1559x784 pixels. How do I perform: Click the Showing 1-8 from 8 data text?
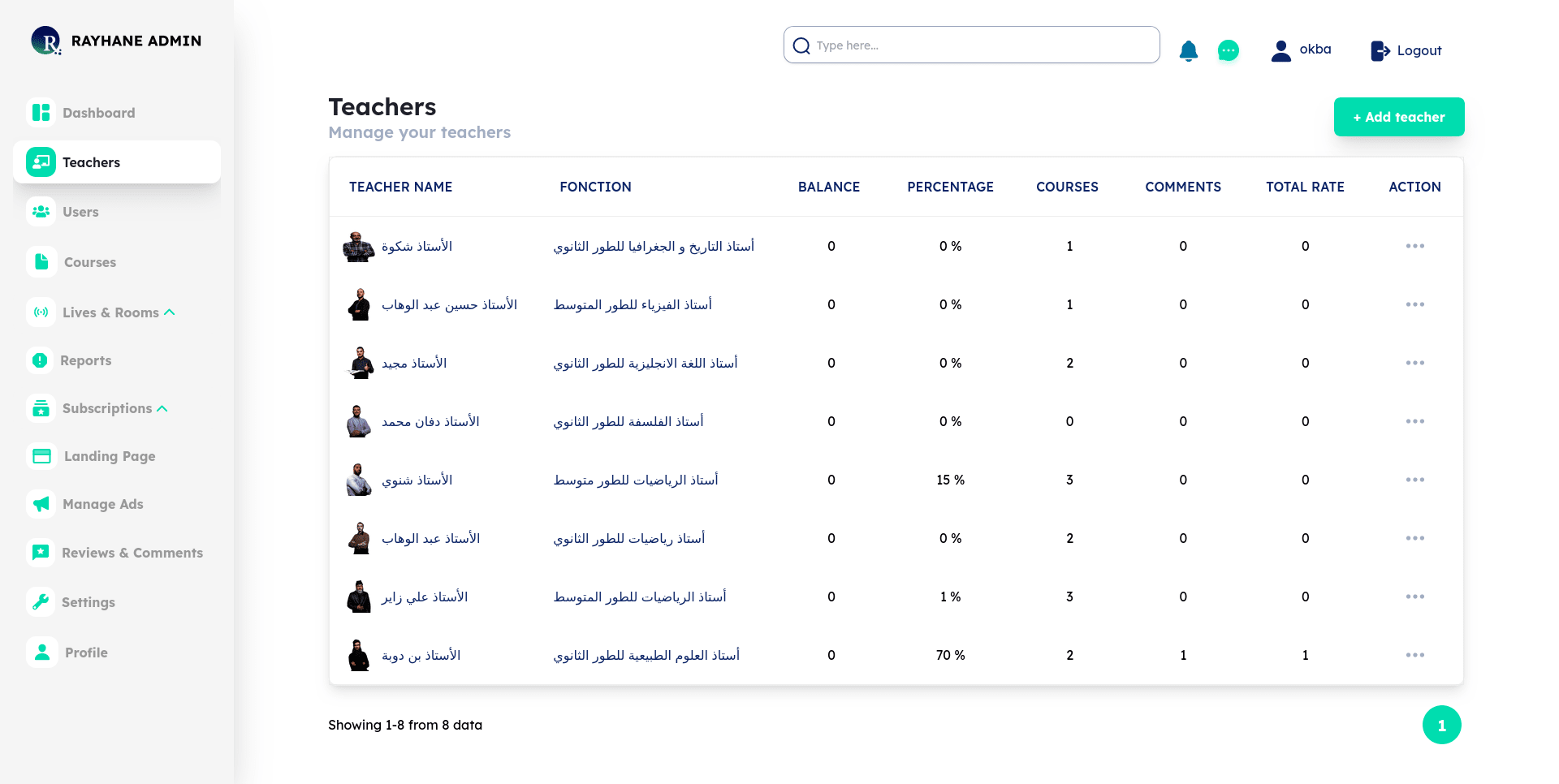pyautogui.click(x=405, y=725)
